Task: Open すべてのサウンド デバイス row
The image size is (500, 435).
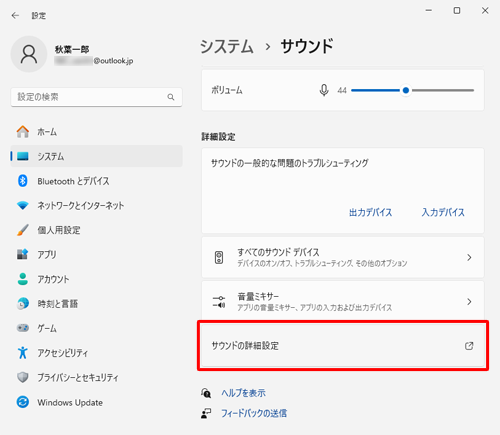Action: (343, 257)
